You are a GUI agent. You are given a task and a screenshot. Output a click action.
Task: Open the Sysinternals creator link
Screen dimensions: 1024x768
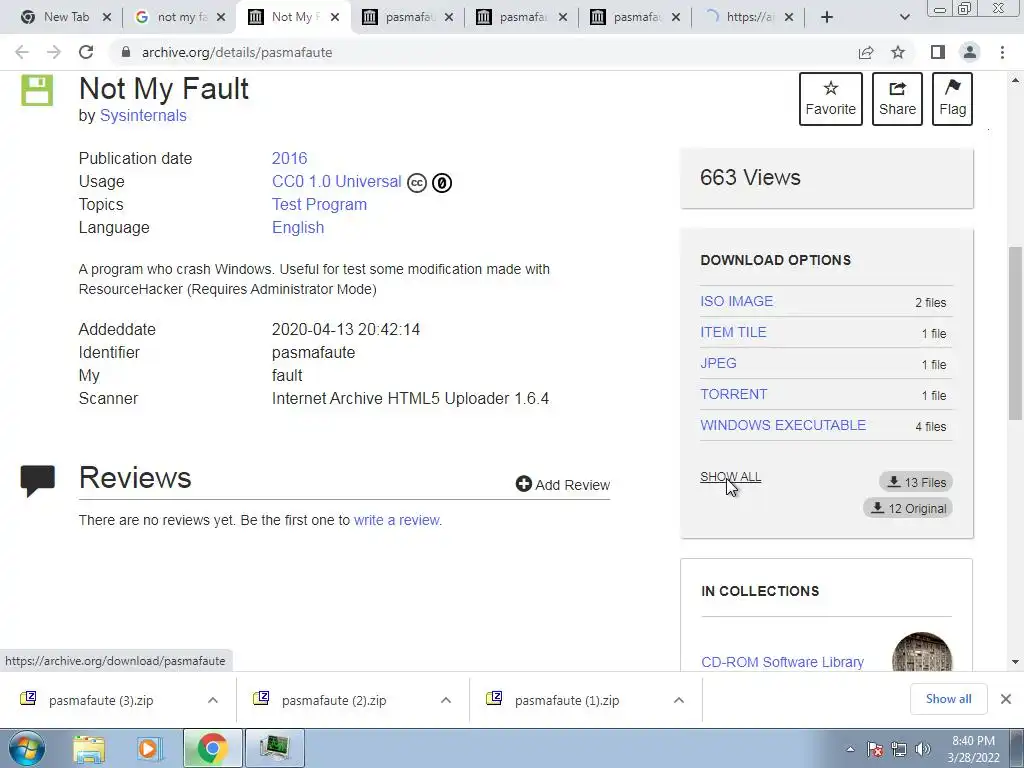143,116
